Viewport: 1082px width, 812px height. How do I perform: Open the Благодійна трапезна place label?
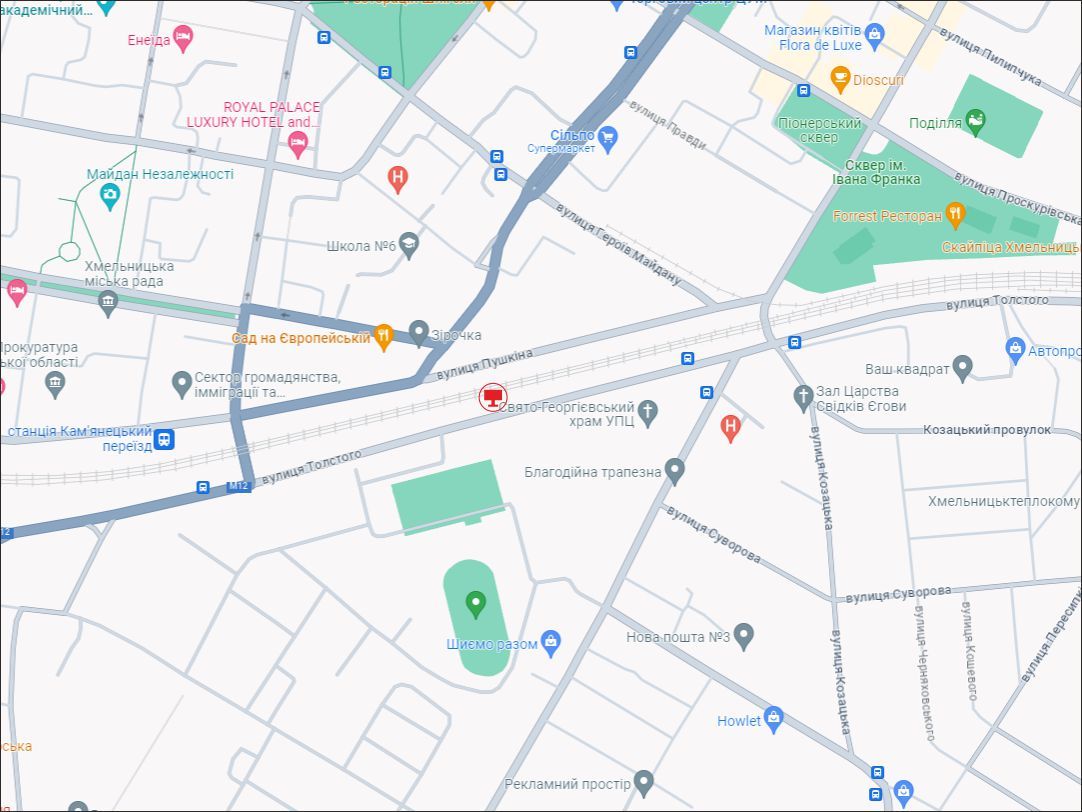[593, 471]
